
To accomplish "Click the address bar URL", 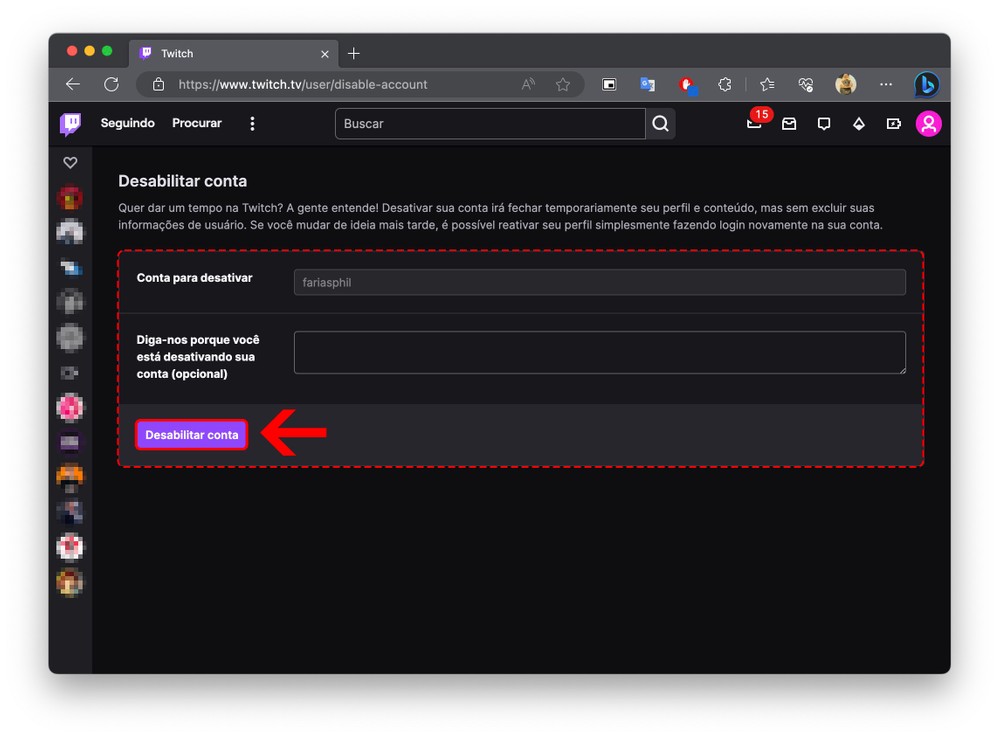I will [303, 84].
